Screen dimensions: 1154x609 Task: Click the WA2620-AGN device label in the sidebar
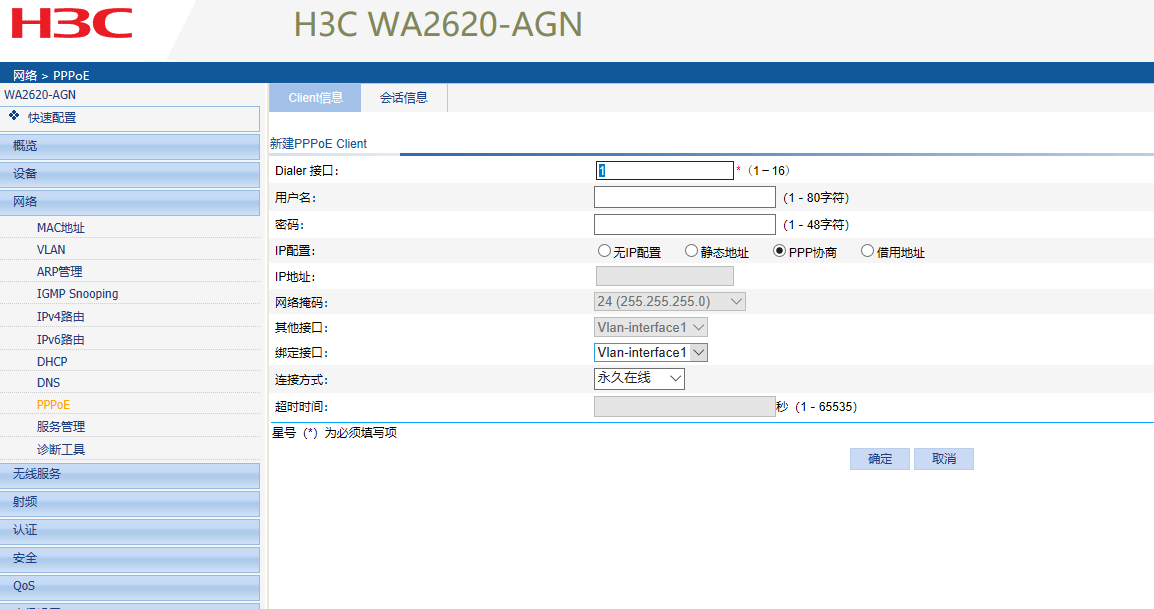[x=40, y=95]
